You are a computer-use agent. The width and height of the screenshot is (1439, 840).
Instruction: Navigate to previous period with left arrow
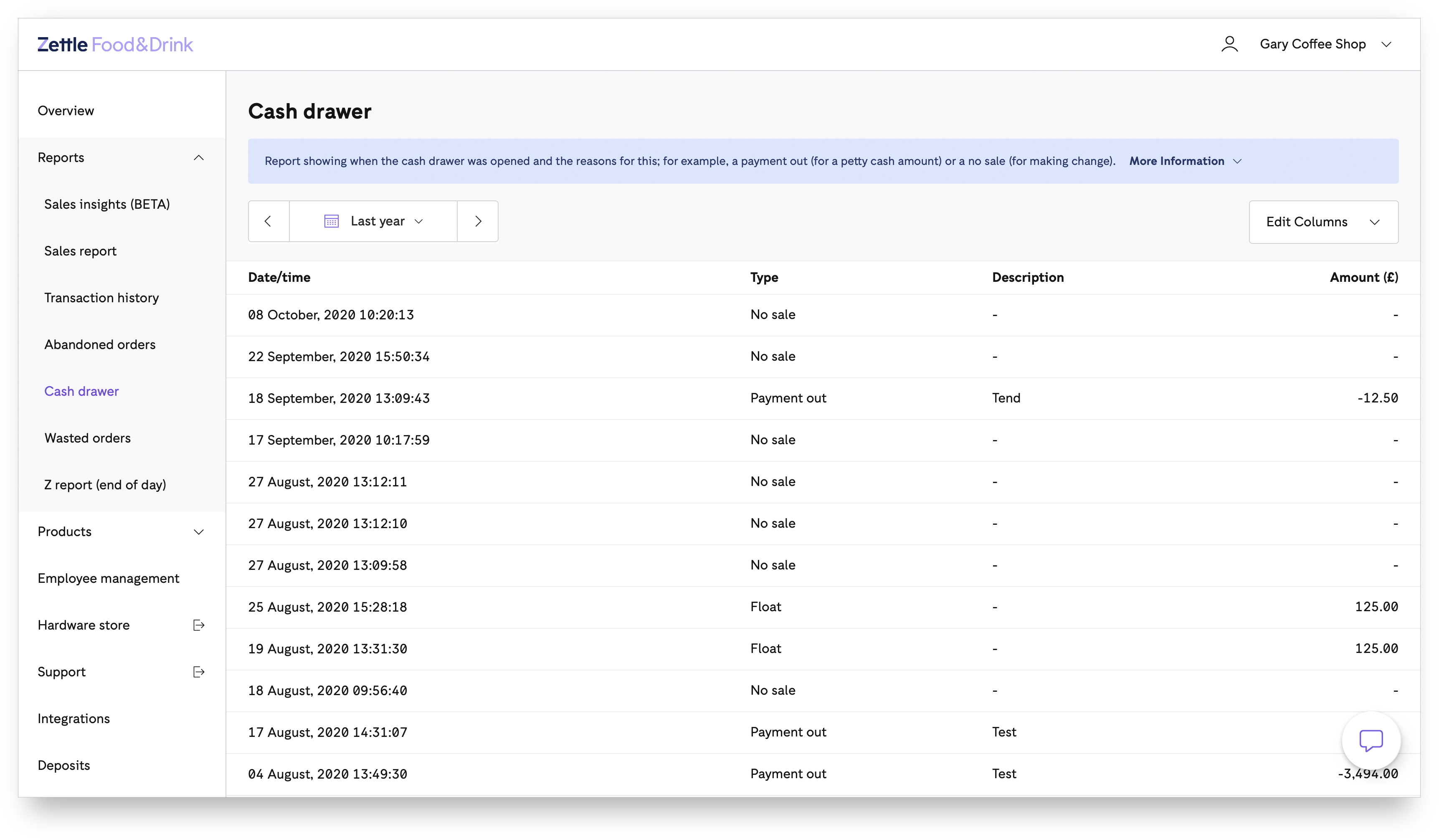coord(268,221)
